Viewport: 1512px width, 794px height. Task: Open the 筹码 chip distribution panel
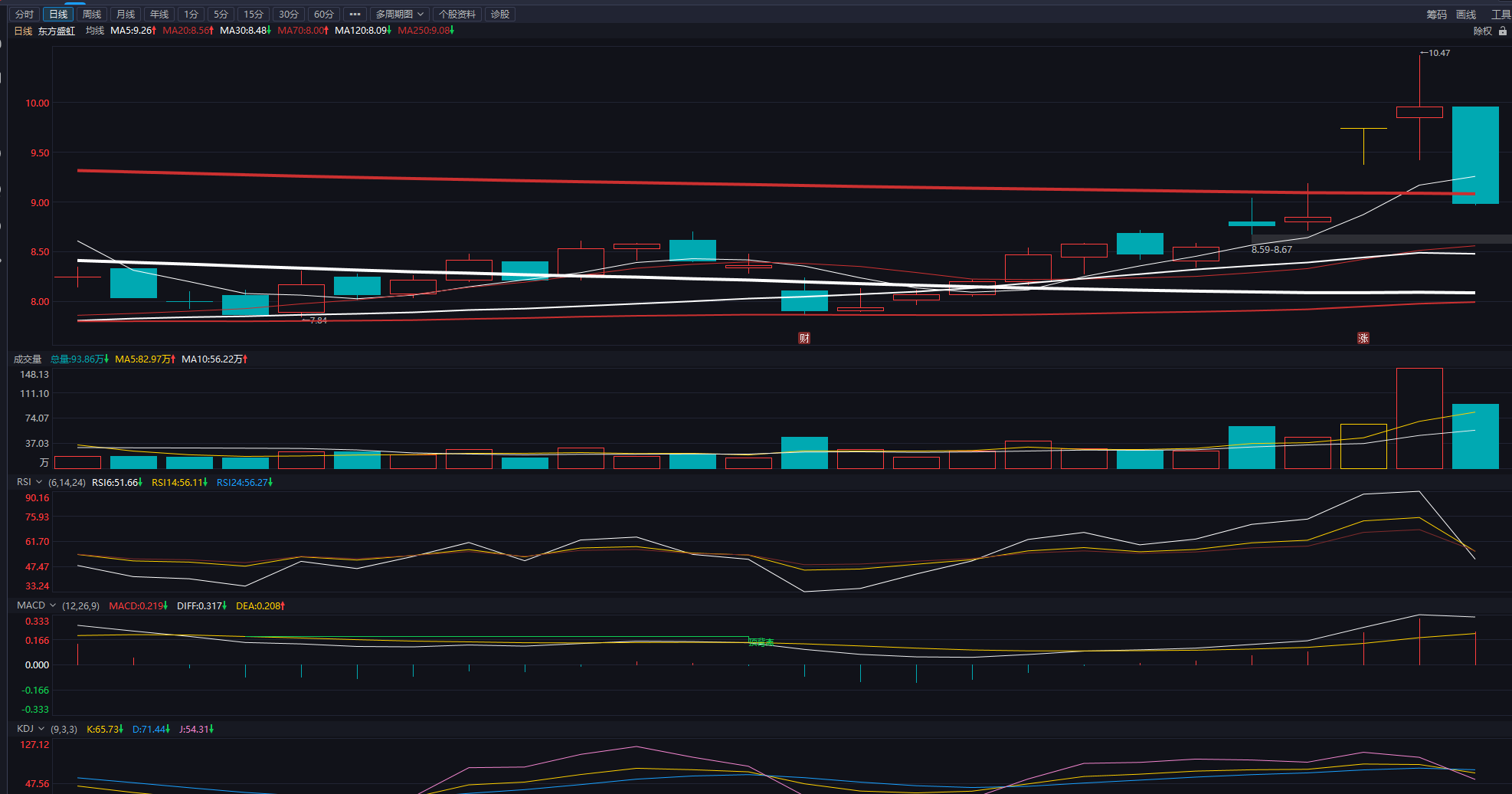point(1436,15)
